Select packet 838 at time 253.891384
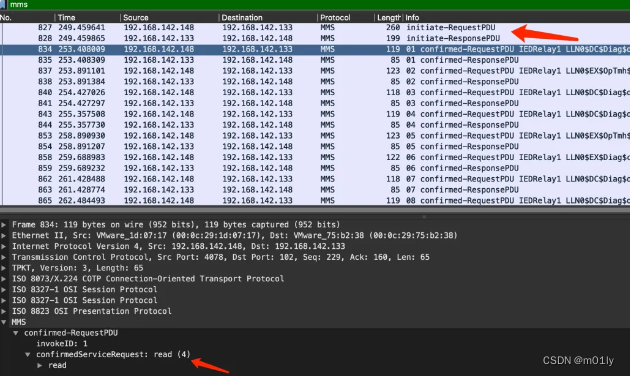This screenshot has height=376, width=630. [315, 82]
